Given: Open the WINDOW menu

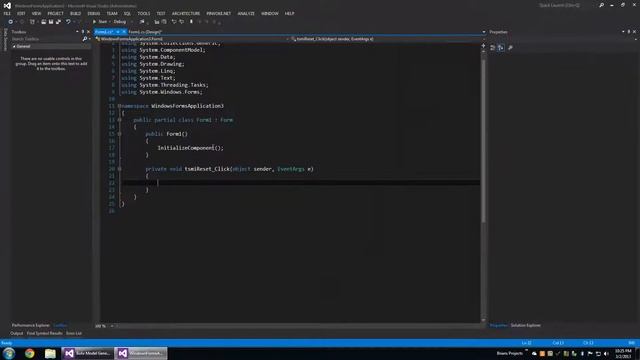Looking at the screenshot, I should click(x=270, y=13).
